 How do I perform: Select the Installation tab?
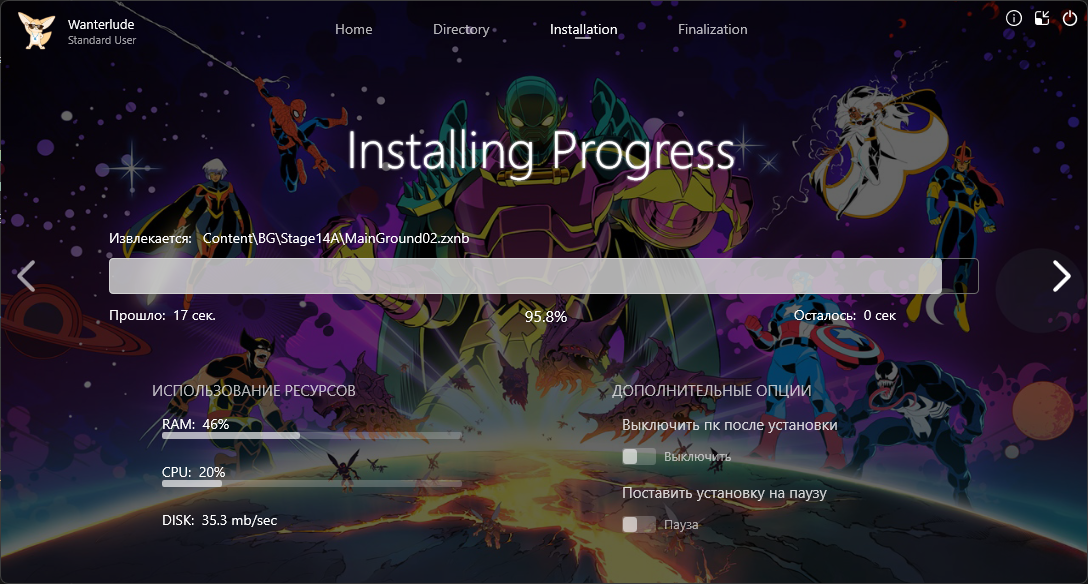(583, 30)
